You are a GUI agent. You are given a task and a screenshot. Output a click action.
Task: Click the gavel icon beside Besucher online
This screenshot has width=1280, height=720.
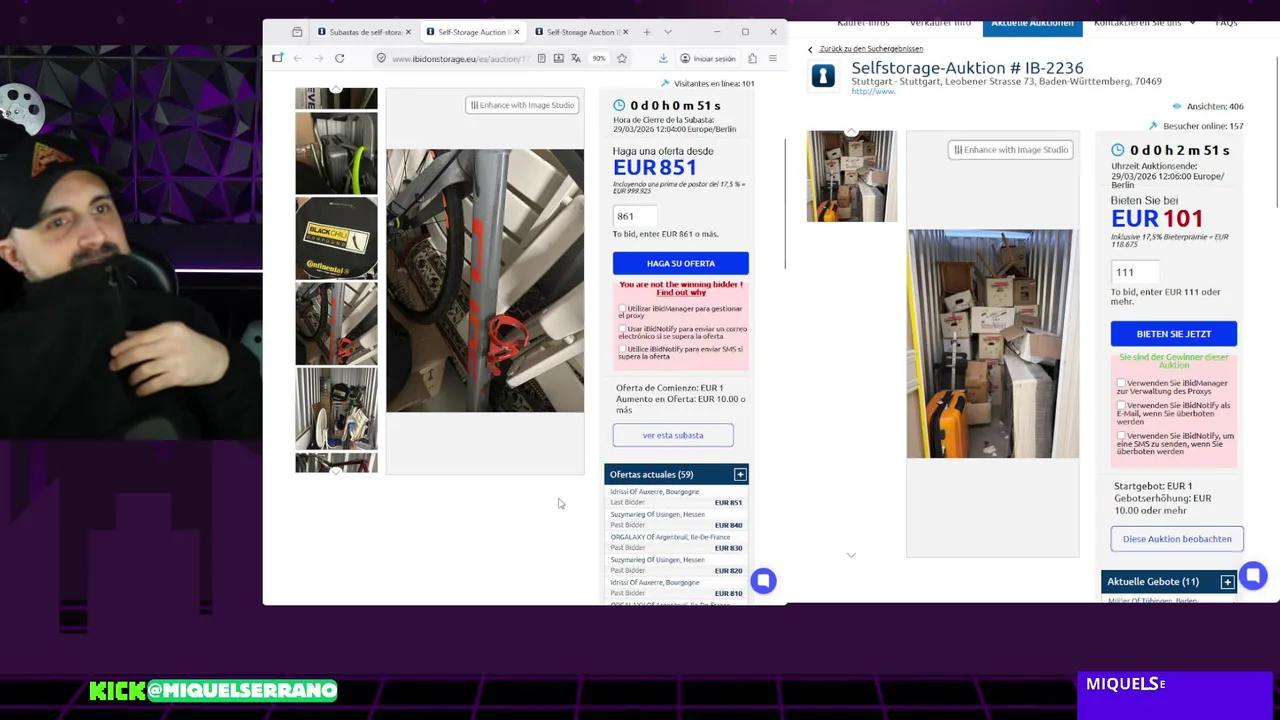click(1153, 126)
